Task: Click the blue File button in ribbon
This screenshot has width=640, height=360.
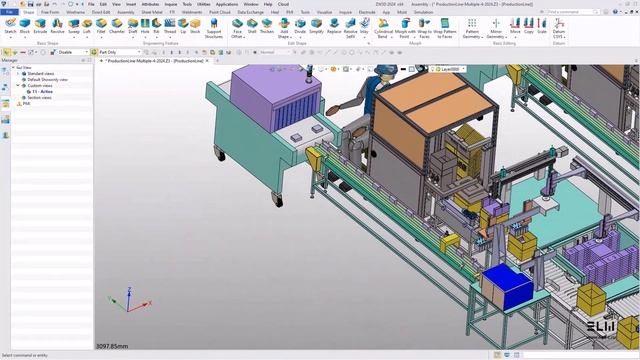Action: pos(9,12)
